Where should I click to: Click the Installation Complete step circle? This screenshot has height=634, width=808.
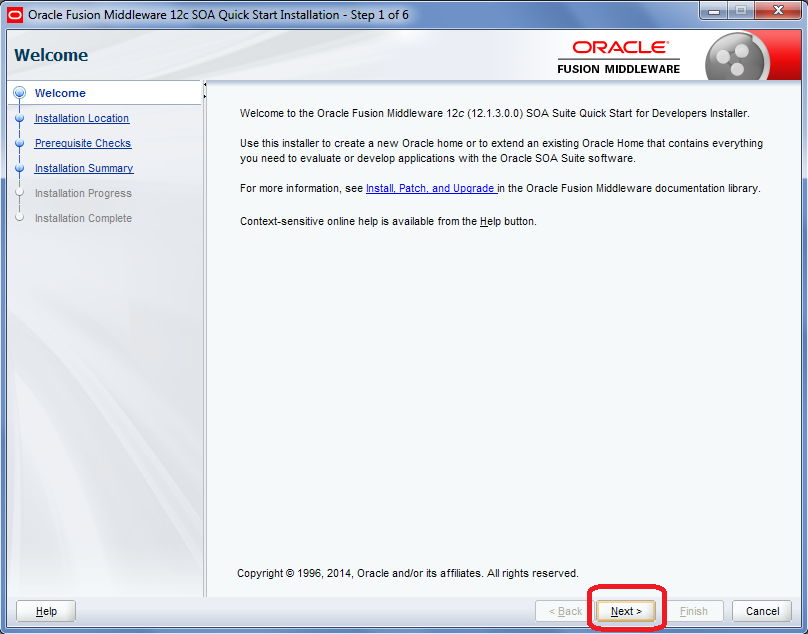pos(19,218)
